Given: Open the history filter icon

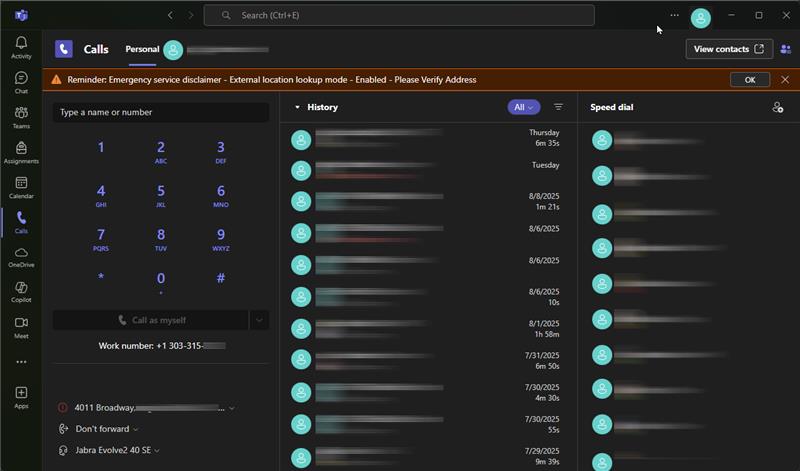Looking at the screenshot, I should pos(558,107).
